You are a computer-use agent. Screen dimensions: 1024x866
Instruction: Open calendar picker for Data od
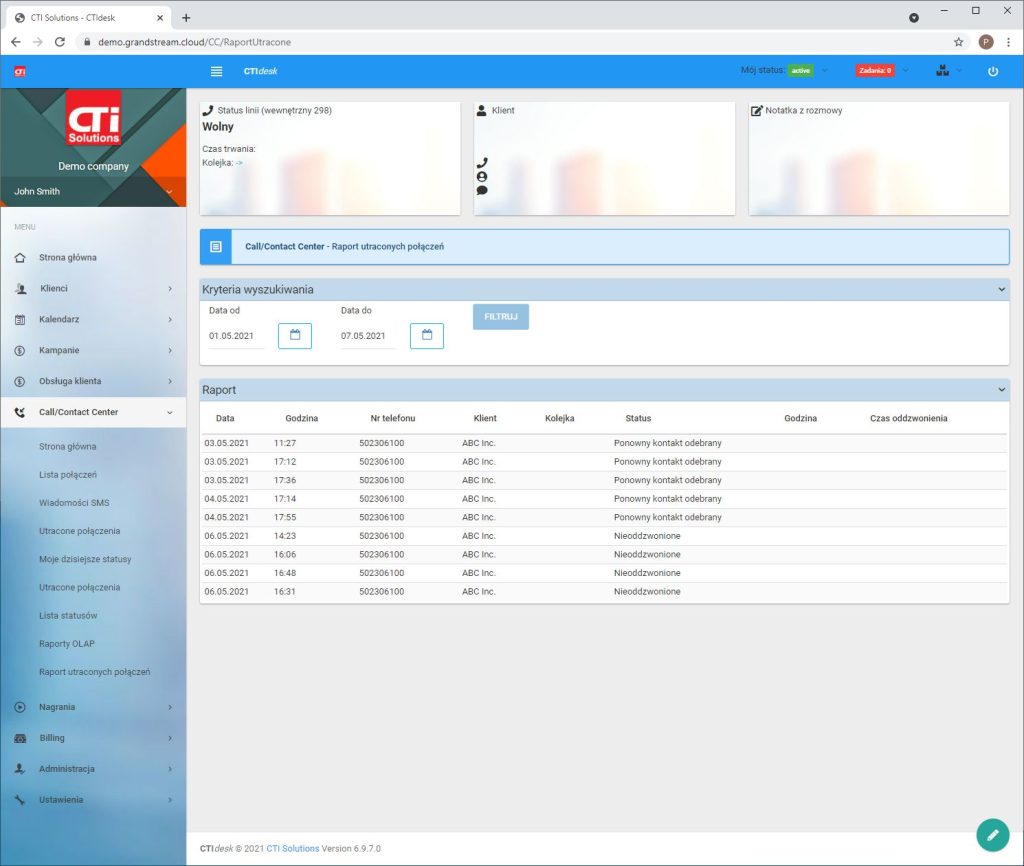point(294,336)
